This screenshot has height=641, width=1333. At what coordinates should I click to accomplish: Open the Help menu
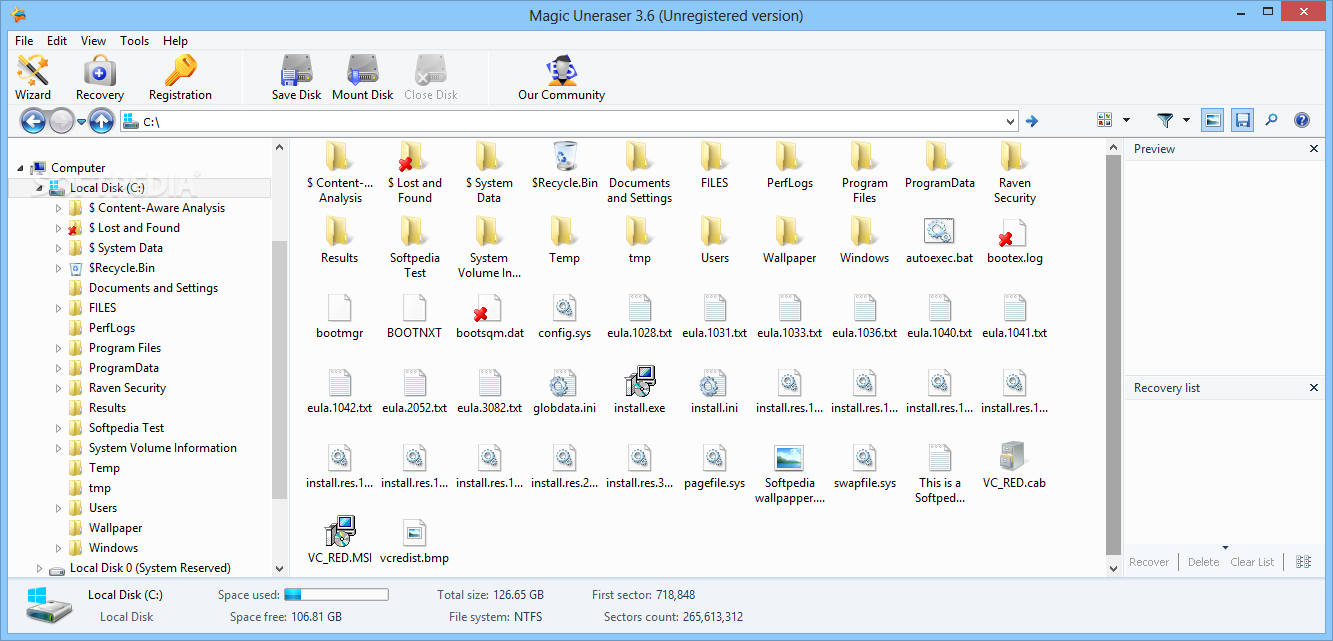(x=175, y=41)
